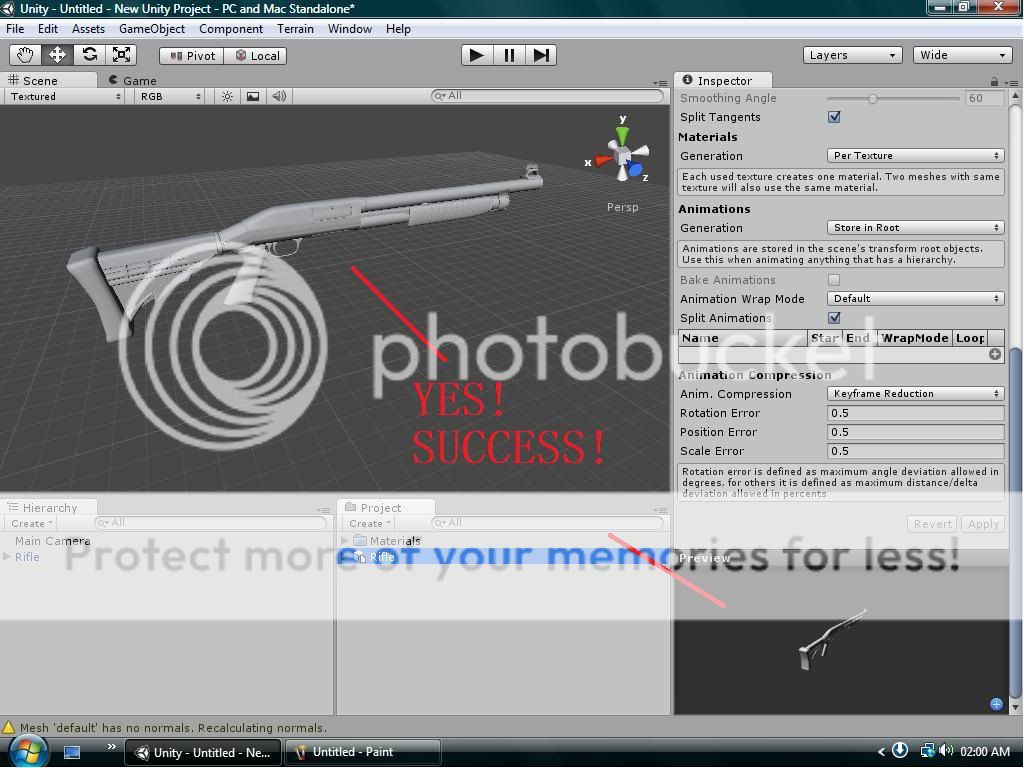This screenshot has width=1024, height=768.
Task: Open the Animations Generation dropdown
Action: tap(913, 227)
